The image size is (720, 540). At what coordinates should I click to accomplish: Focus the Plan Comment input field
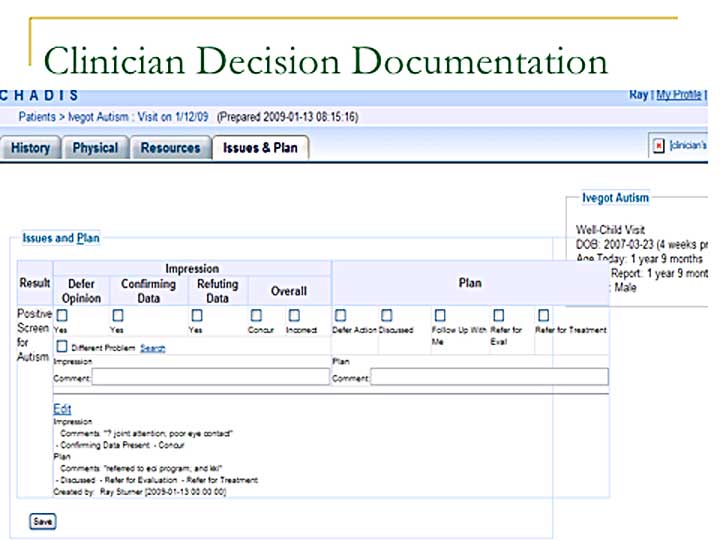coord(489,377)
